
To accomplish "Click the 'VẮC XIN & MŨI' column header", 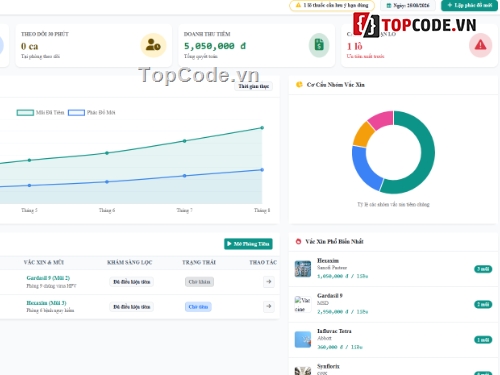I will click(x=44, y=262).
